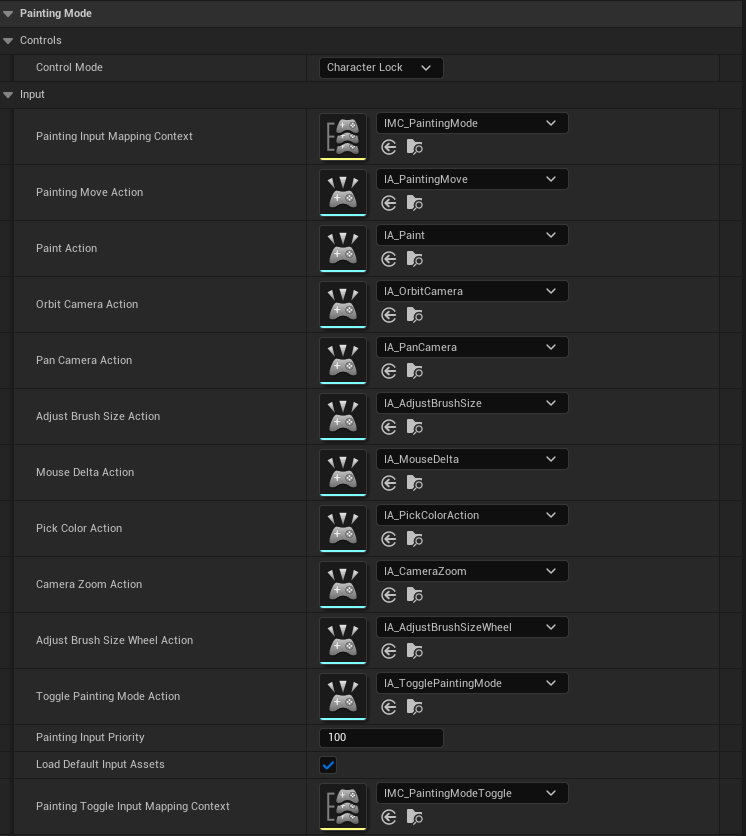The width and height of the screenshot is (746, 836).
Task: Use selected asset for Paint Action
Action: click(x=389, y=259)
